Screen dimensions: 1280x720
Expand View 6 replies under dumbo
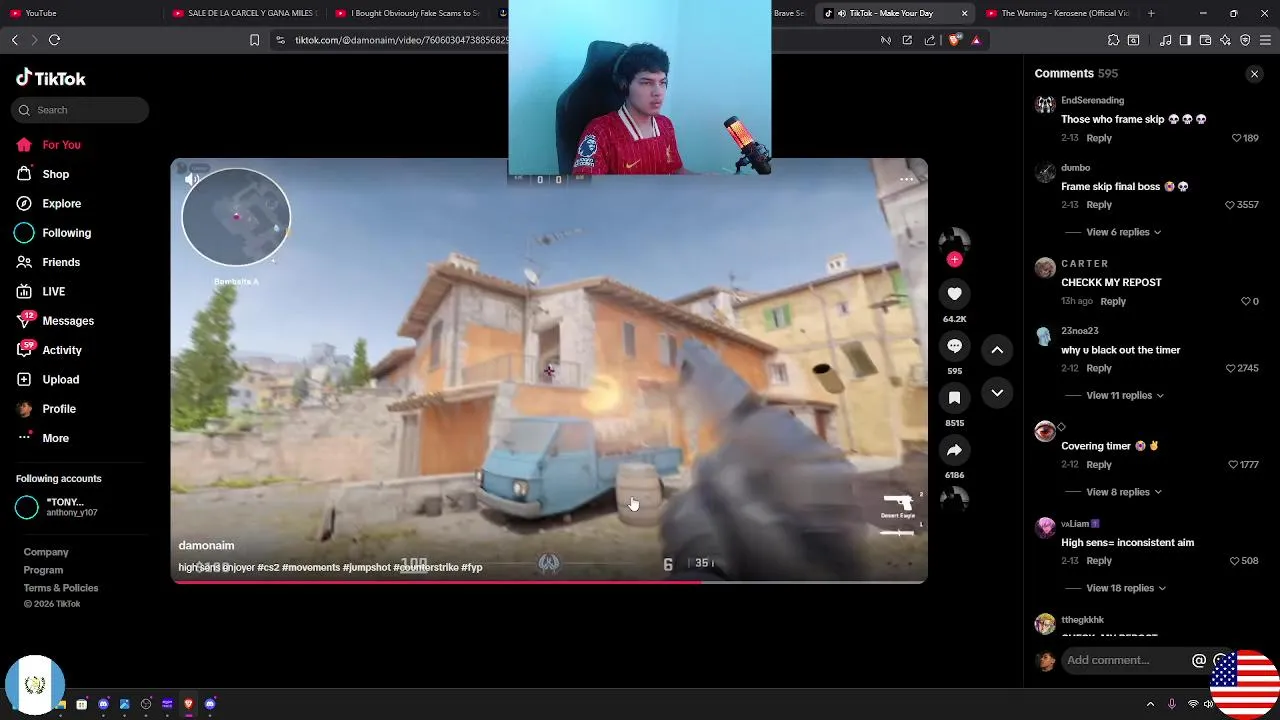(x=1123, y=232)
